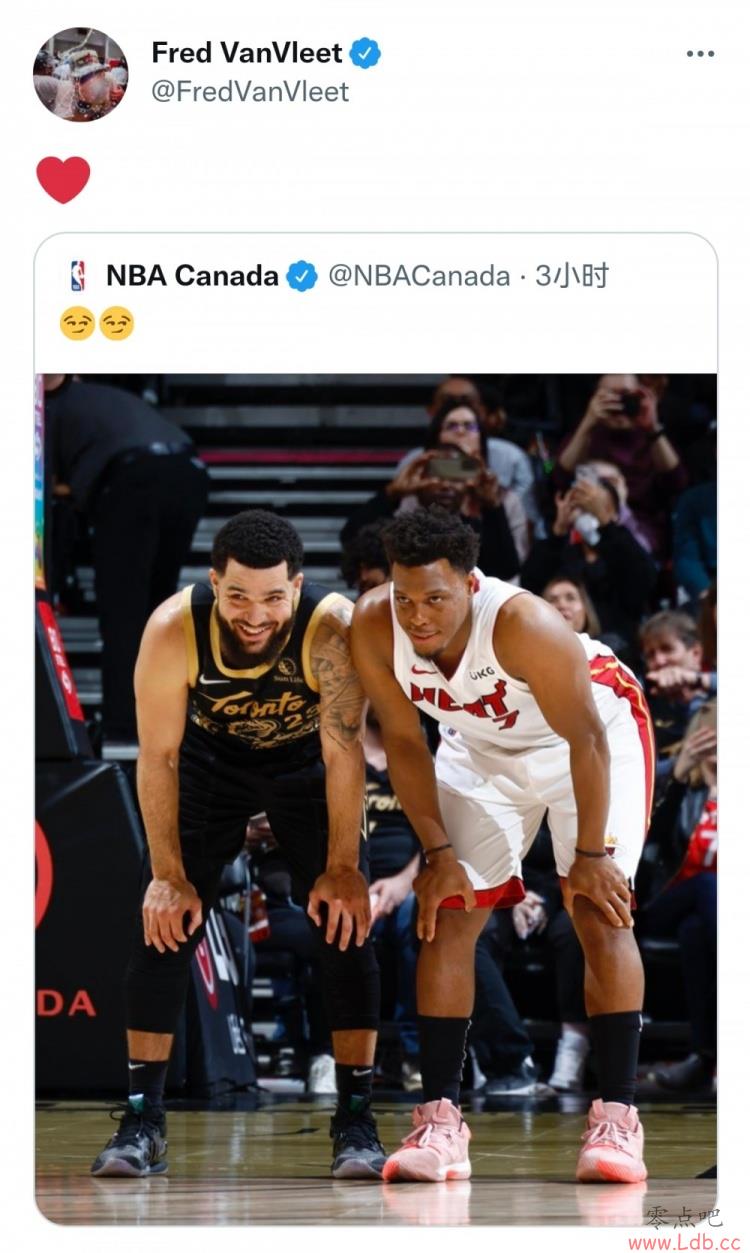Click the red heart emoji
Image resolution: width=750 pixels, height=1253 pixels.
[63, 180]
